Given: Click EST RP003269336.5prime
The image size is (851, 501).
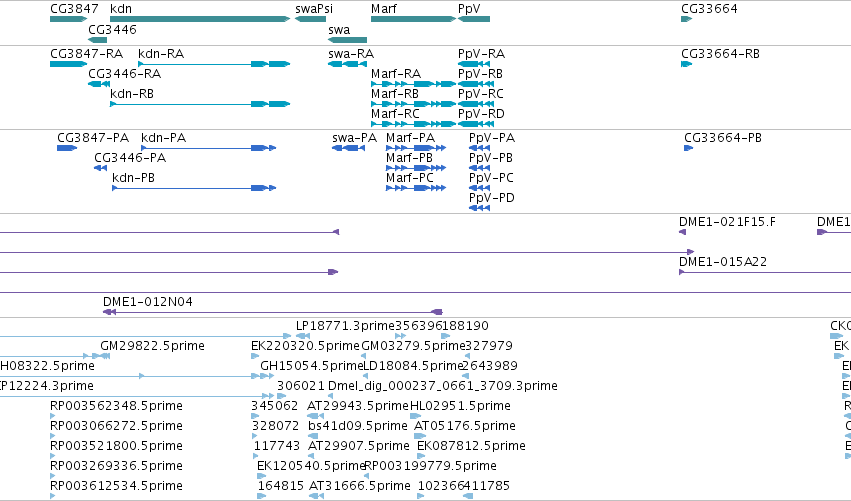Looking at the screenshot, I should coord(116,466).
